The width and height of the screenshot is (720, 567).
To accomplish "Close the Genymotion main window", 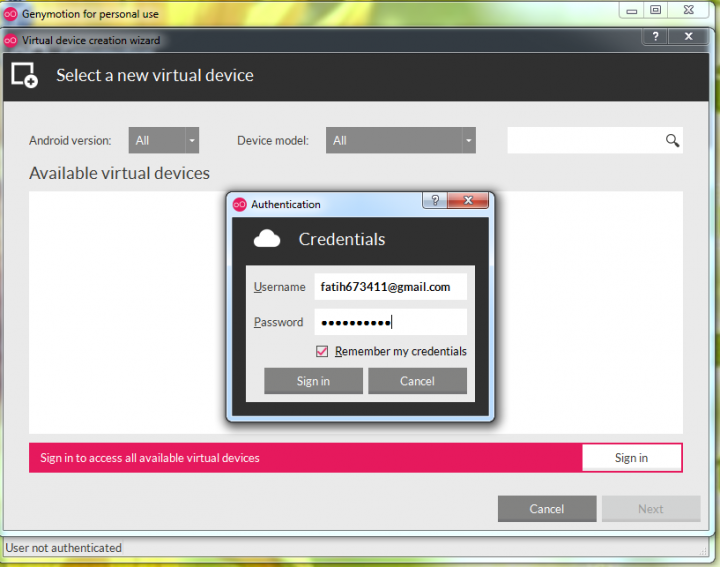I will click(688, 10).
